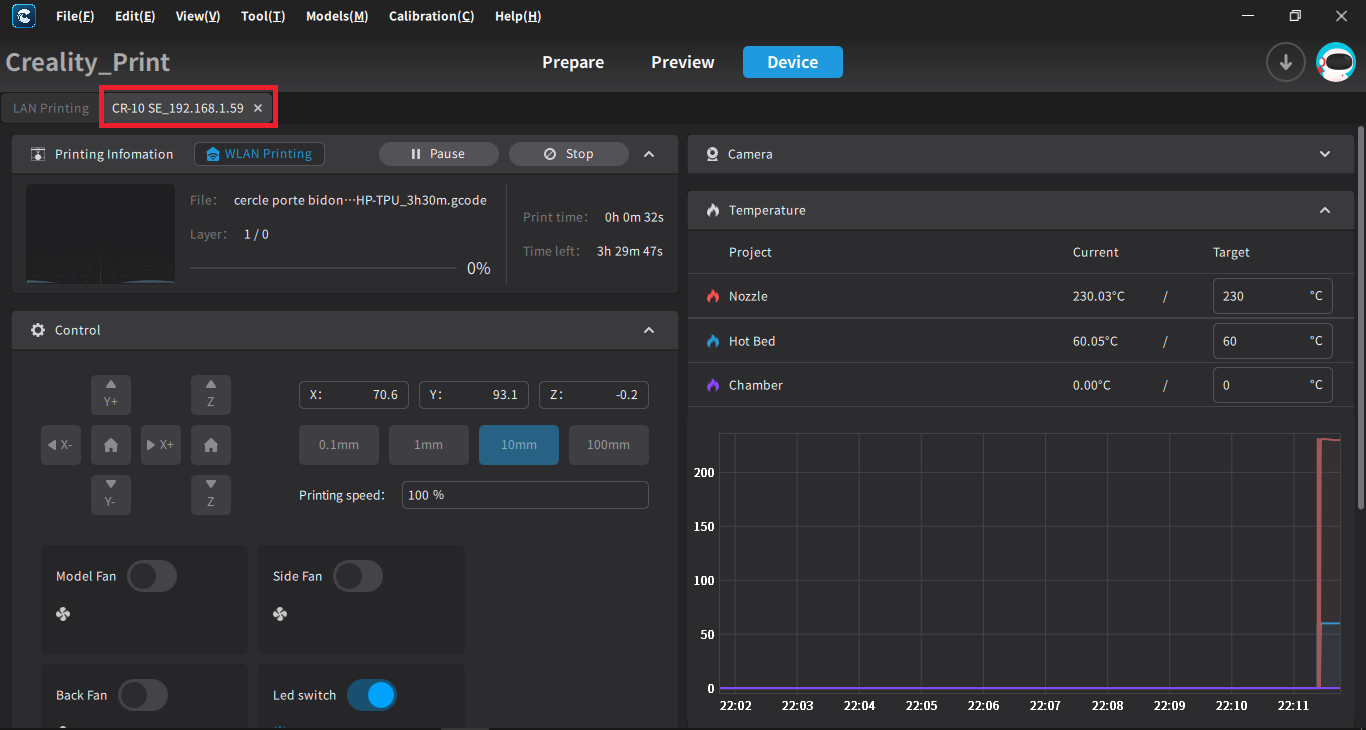1366x730 pixels.
Task: Open the user avatar profile icon
Action: pos(1336,62)
